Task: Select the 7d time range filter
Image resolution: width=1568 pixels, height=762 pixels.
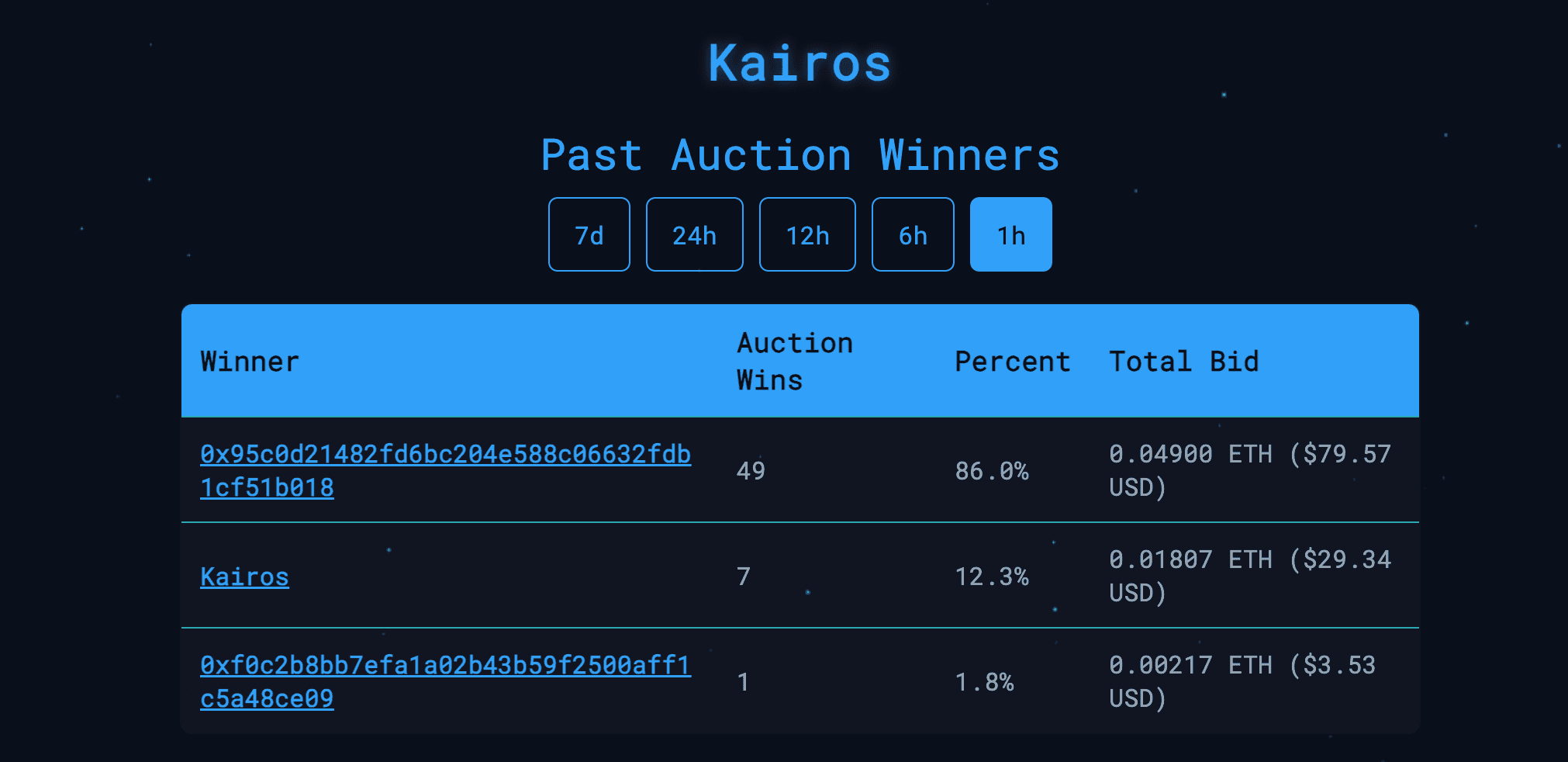Action: [589, 234]
